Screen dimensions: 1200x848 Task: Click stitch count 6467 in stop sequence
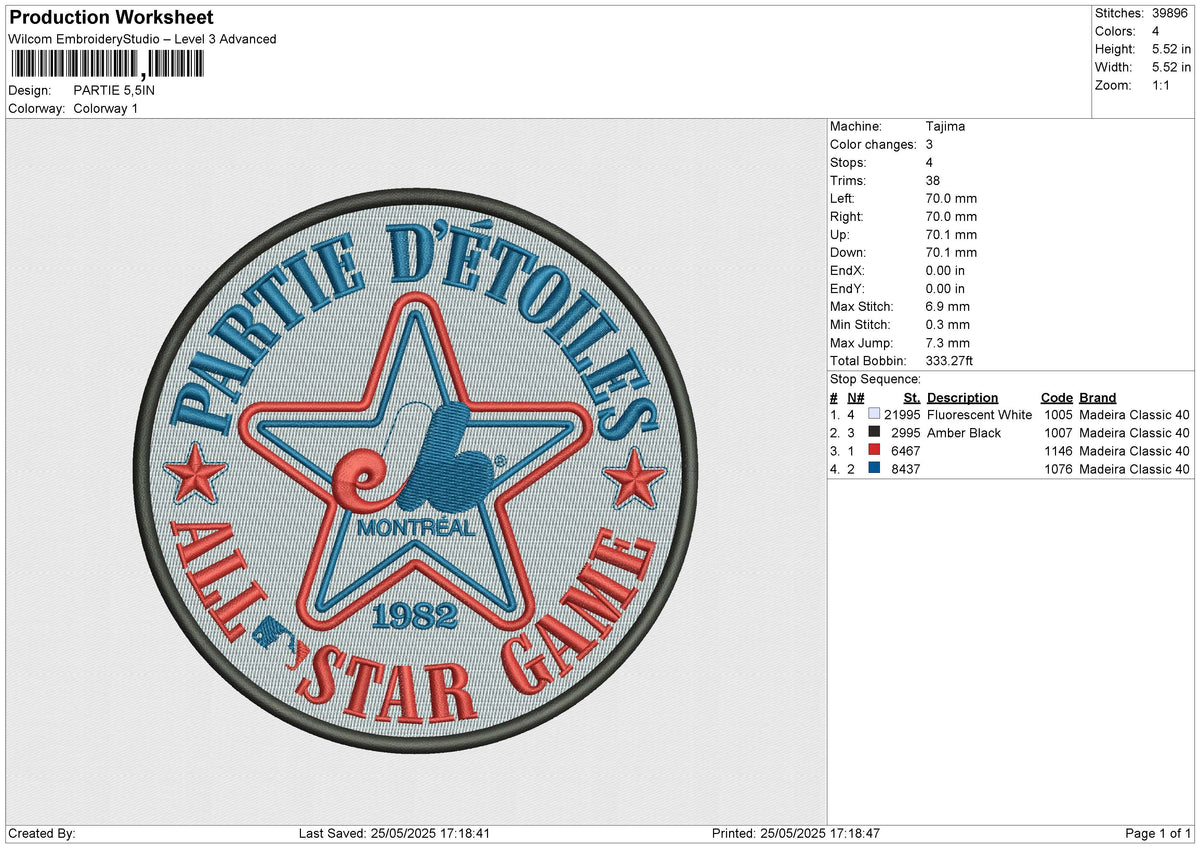[906, 451]
